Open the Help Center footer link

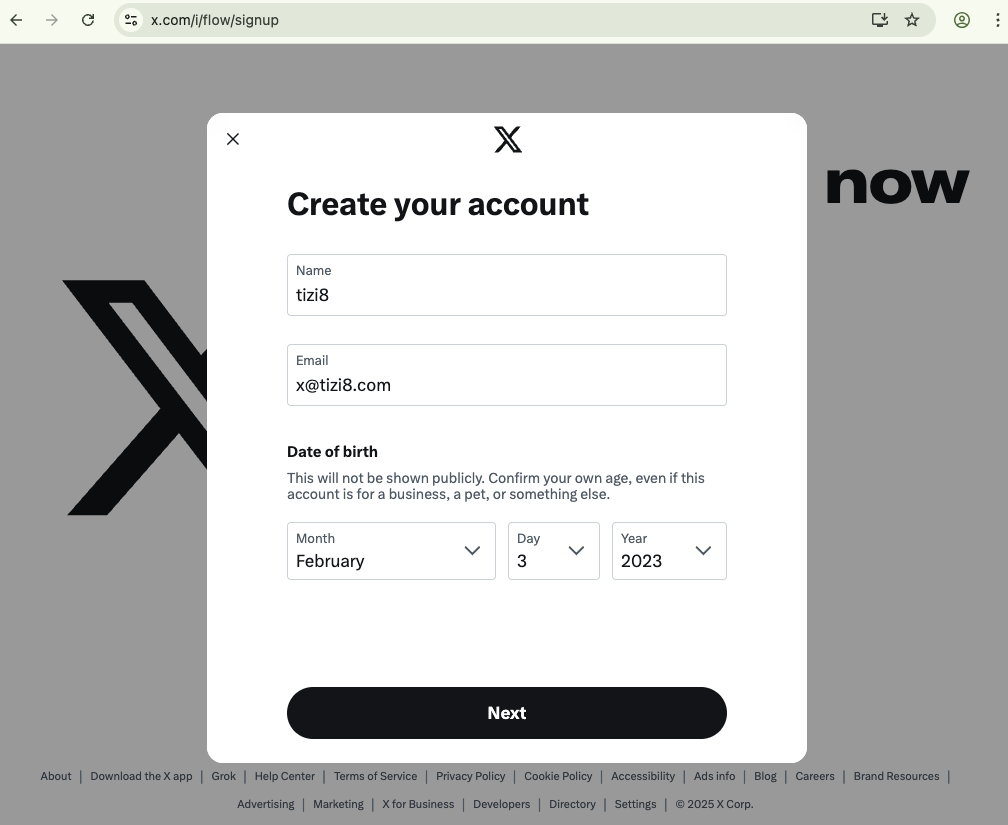pos(285,776)
